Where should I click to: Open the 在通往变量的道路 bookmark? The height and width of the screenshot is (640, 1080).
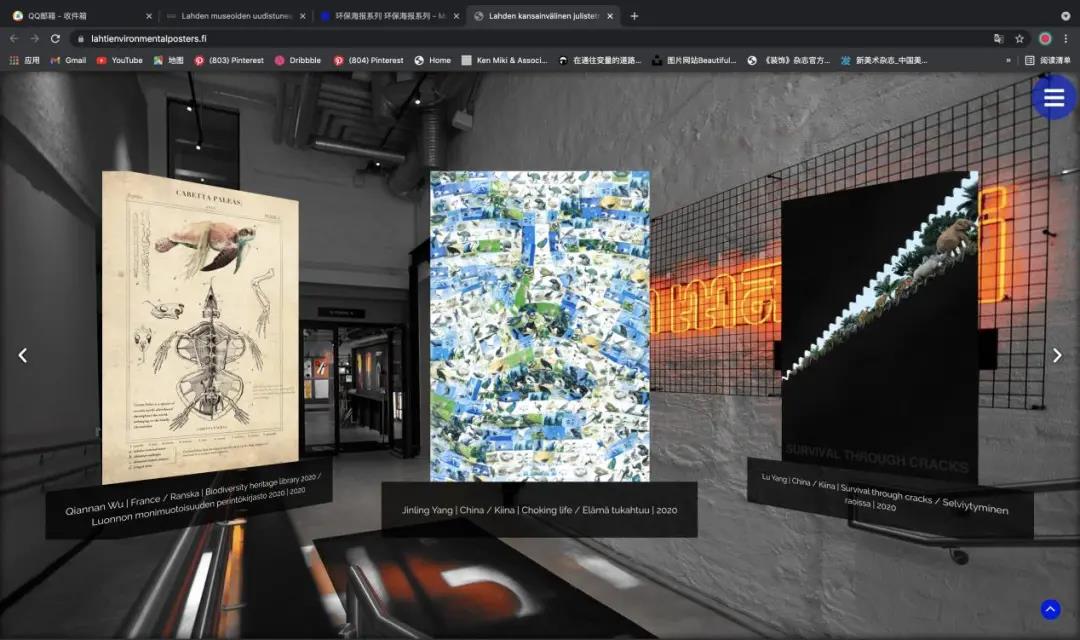point(600,61)
